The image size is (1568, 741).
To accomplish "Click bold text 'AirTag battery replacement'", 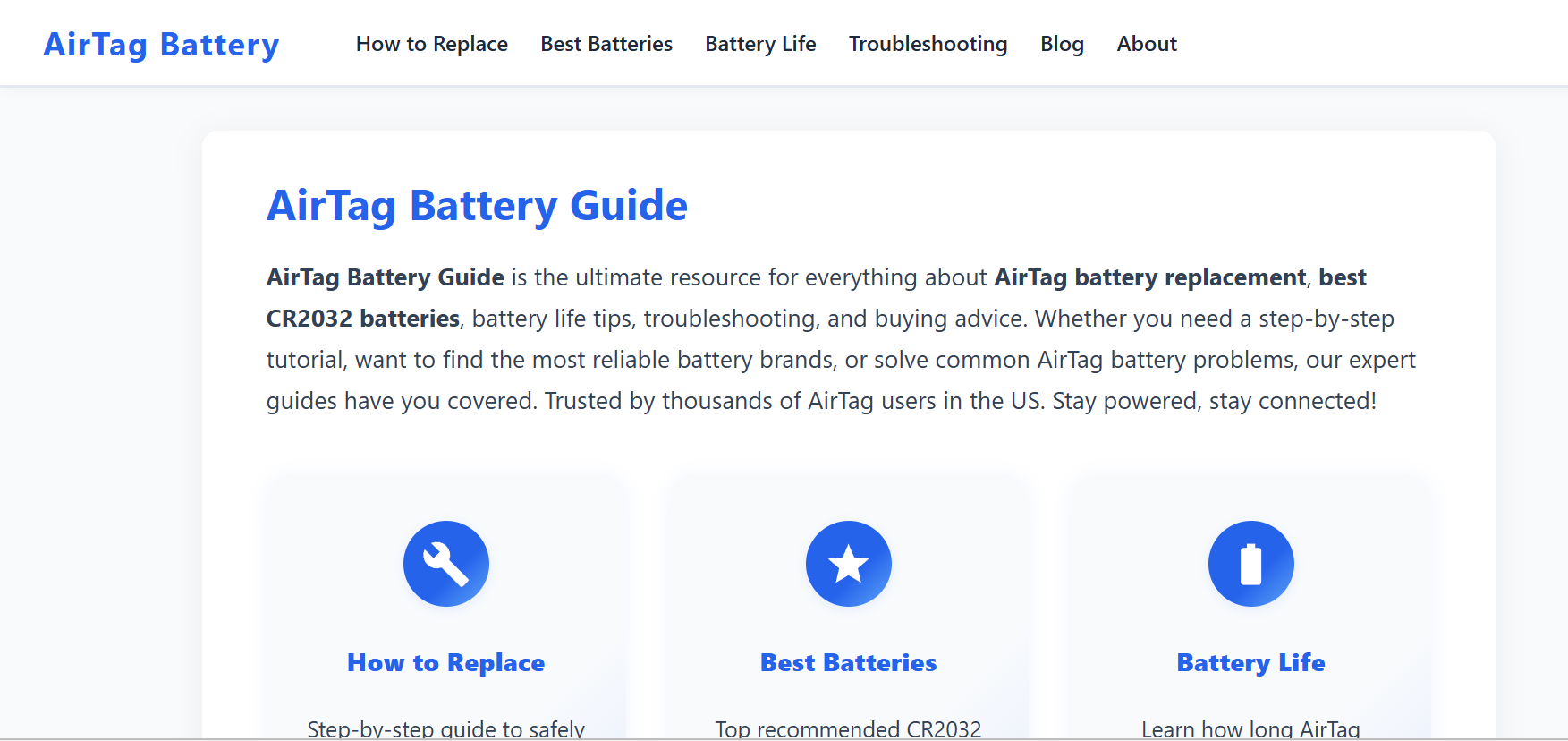I will point(1150,277).
